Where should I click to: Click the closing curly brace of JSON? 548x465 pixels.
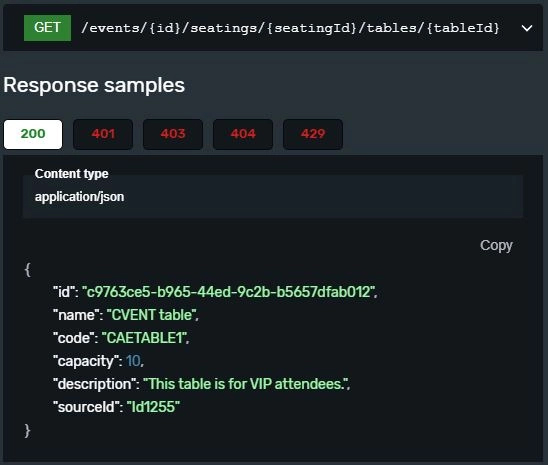[x=28, y=430]
